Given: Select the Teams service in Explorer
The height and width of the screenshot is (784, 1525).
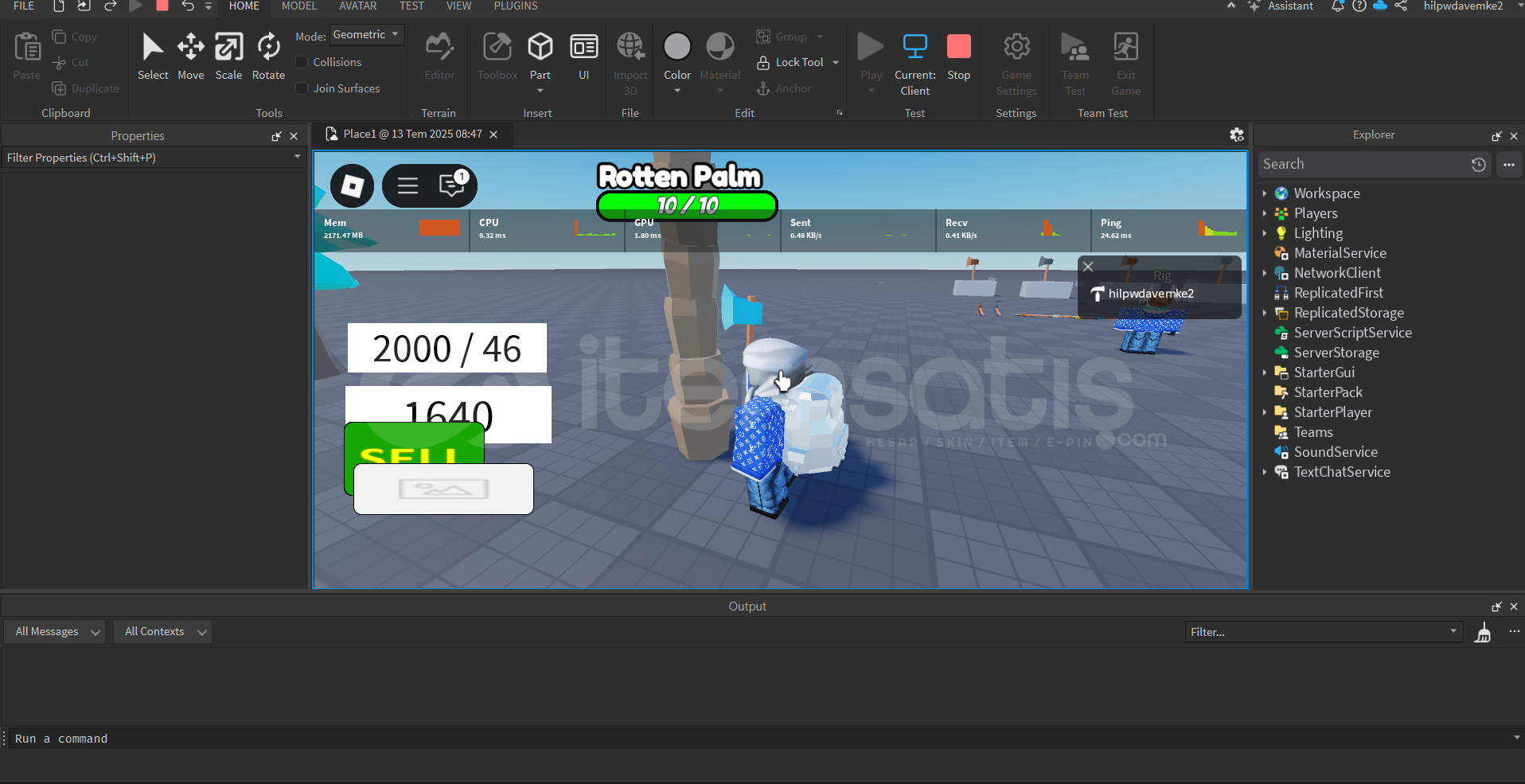Looking at the screenshot, I should point(1313,432).
